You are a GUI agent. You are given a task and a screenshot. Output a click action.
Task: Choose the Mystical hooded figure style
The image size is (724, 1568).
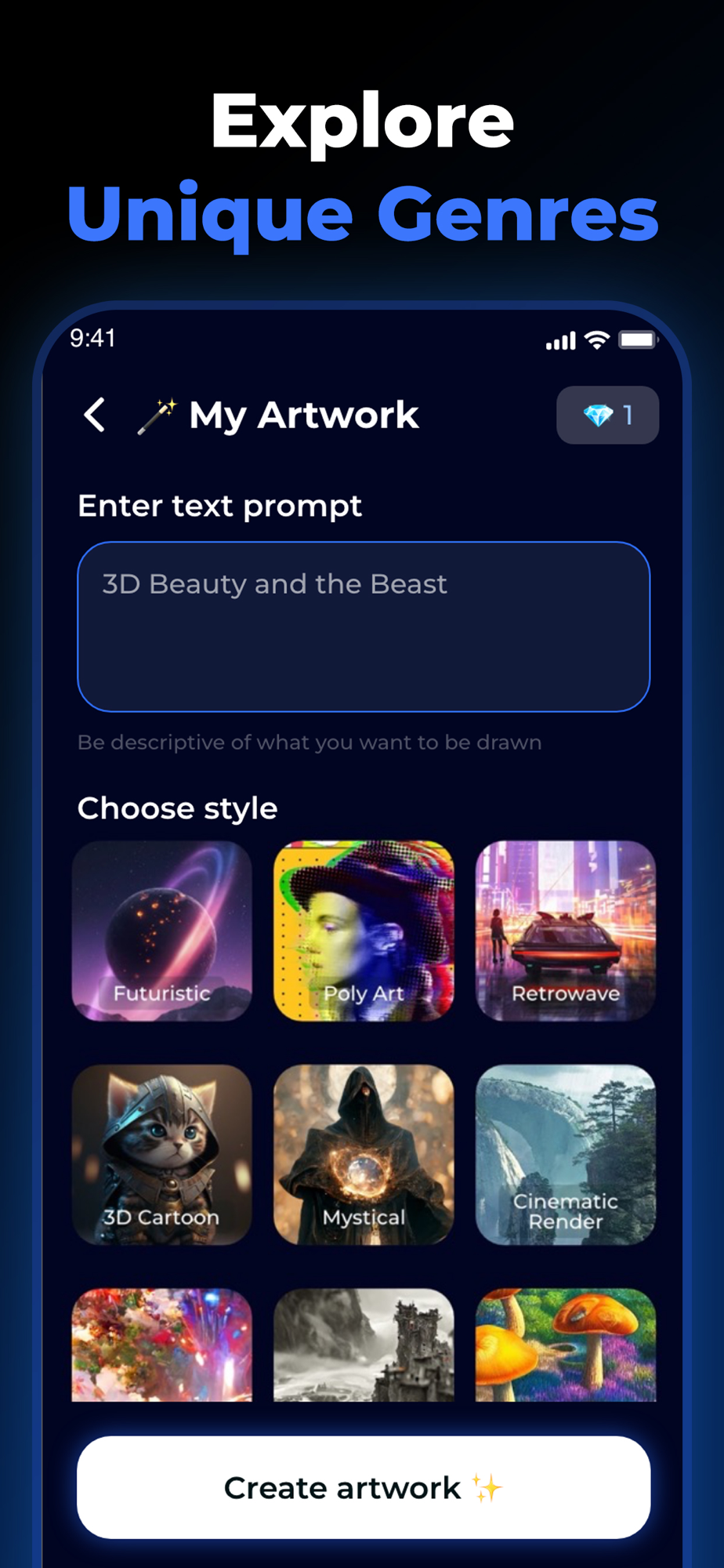(x=364, y=1154)
